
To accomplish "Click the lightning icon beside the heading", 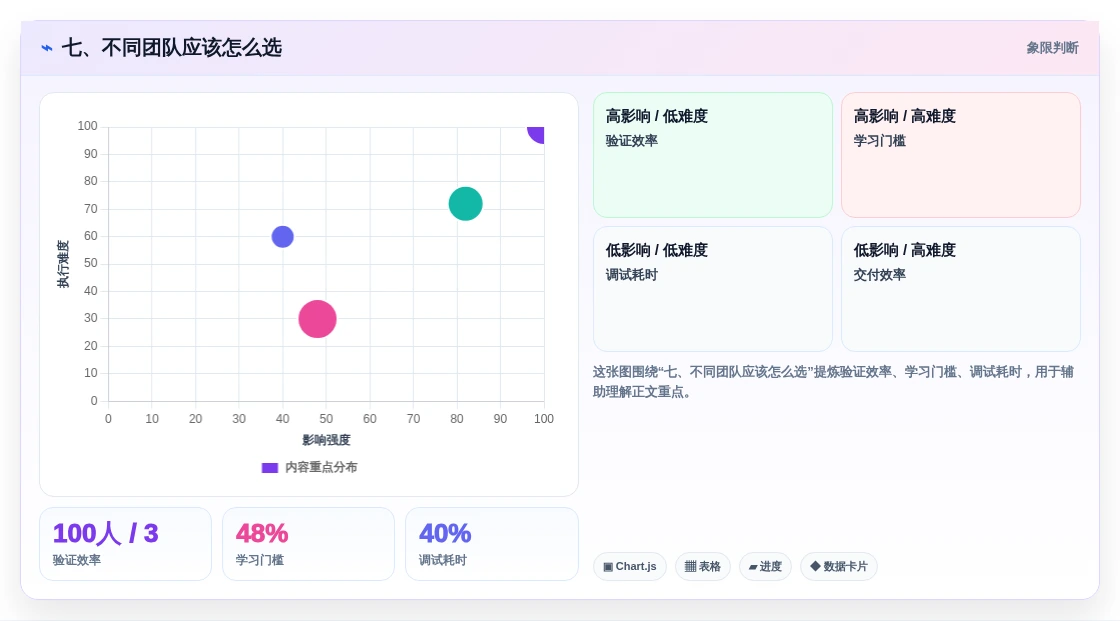I will [47, 48].
